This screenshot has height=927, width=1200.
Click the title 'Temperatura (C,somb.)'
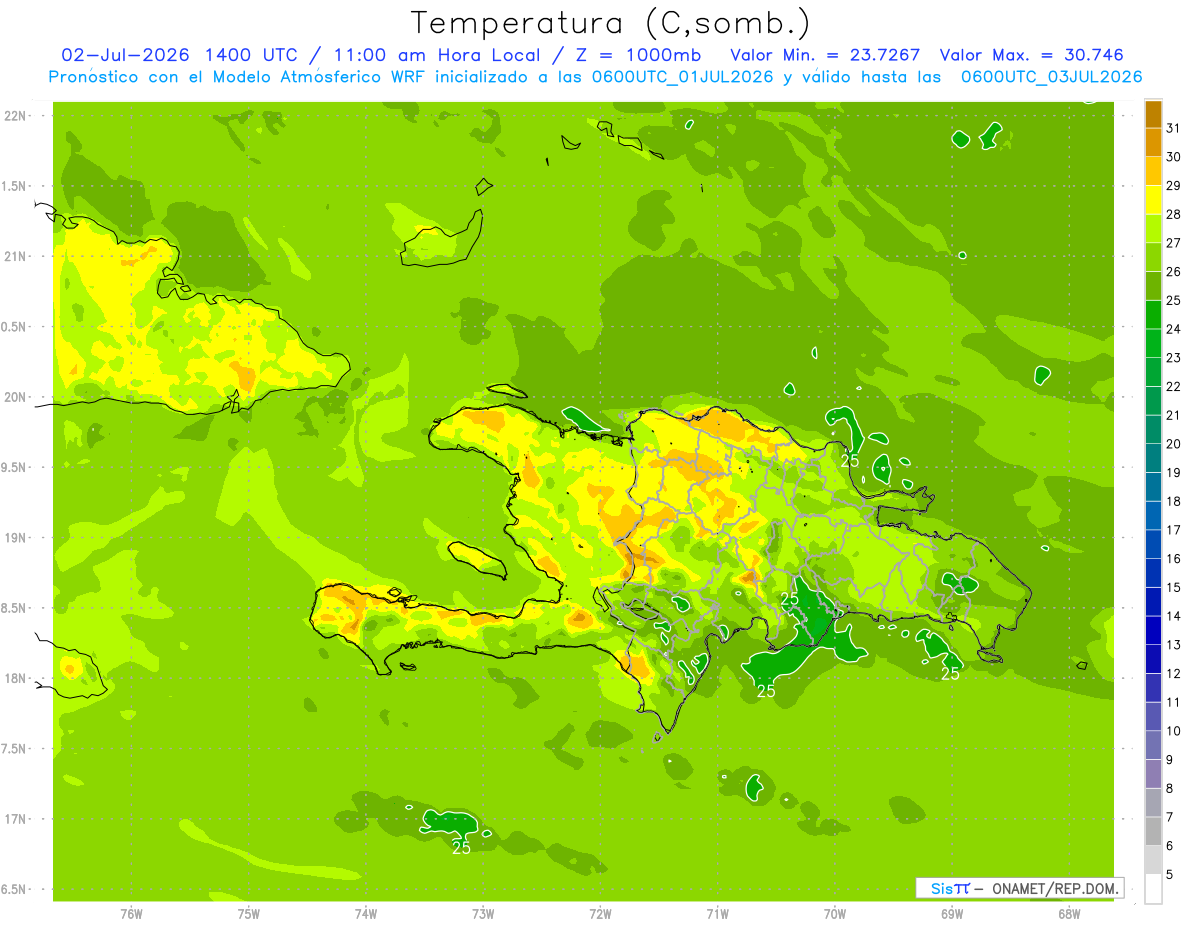[611, 22]
